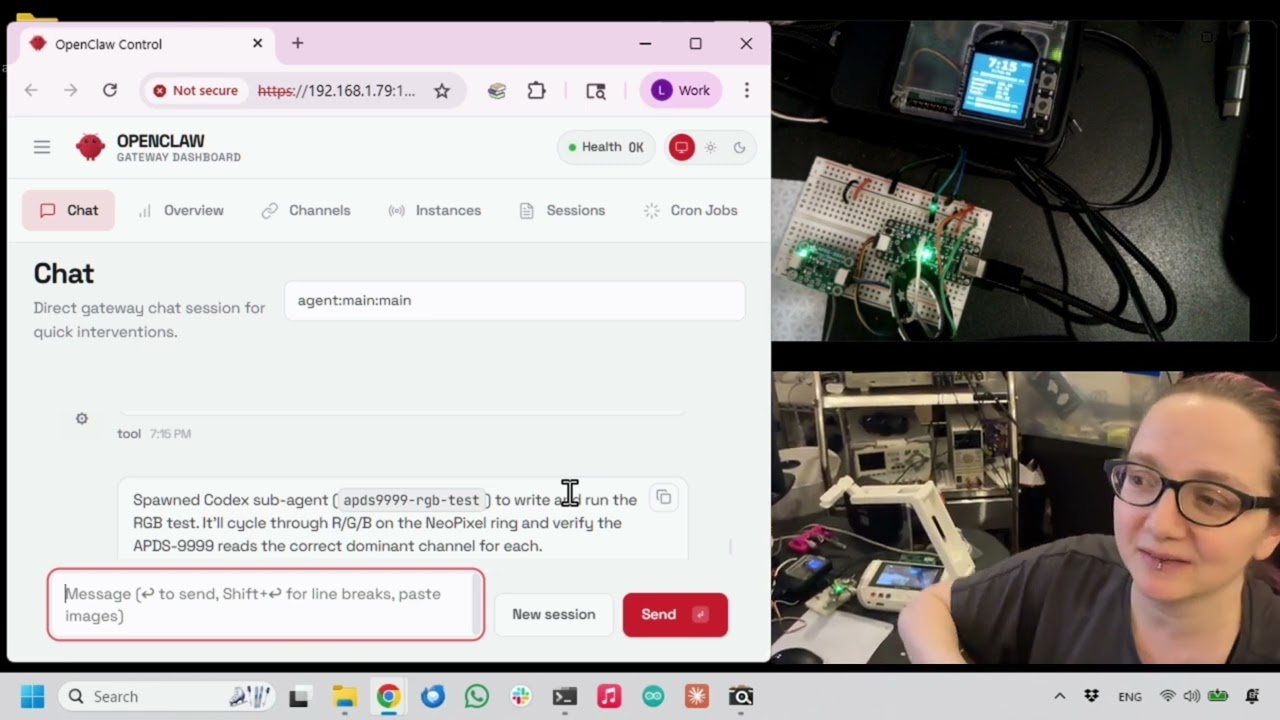
Task: Click the 192.168.1.79 address bar URL
Action: (x=336, y=90)
